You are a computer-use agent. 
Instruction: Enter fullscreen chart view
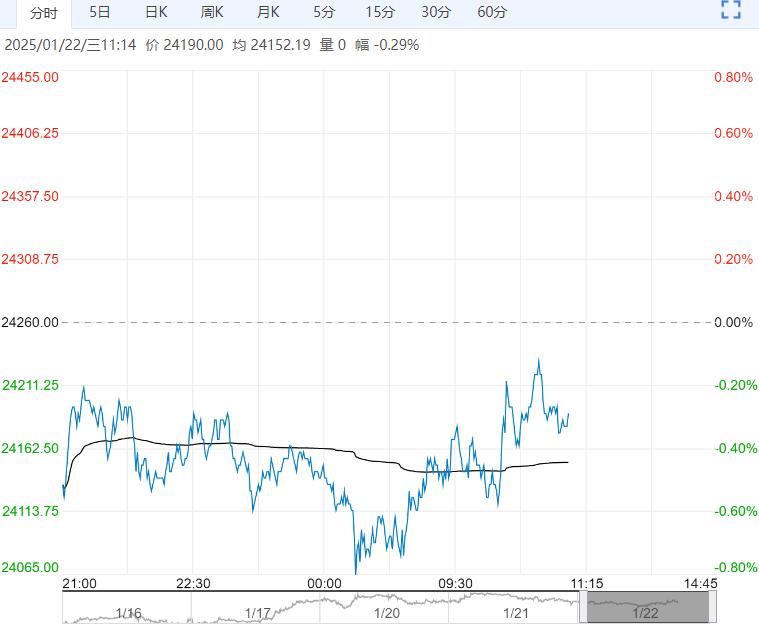coord(731,11)
